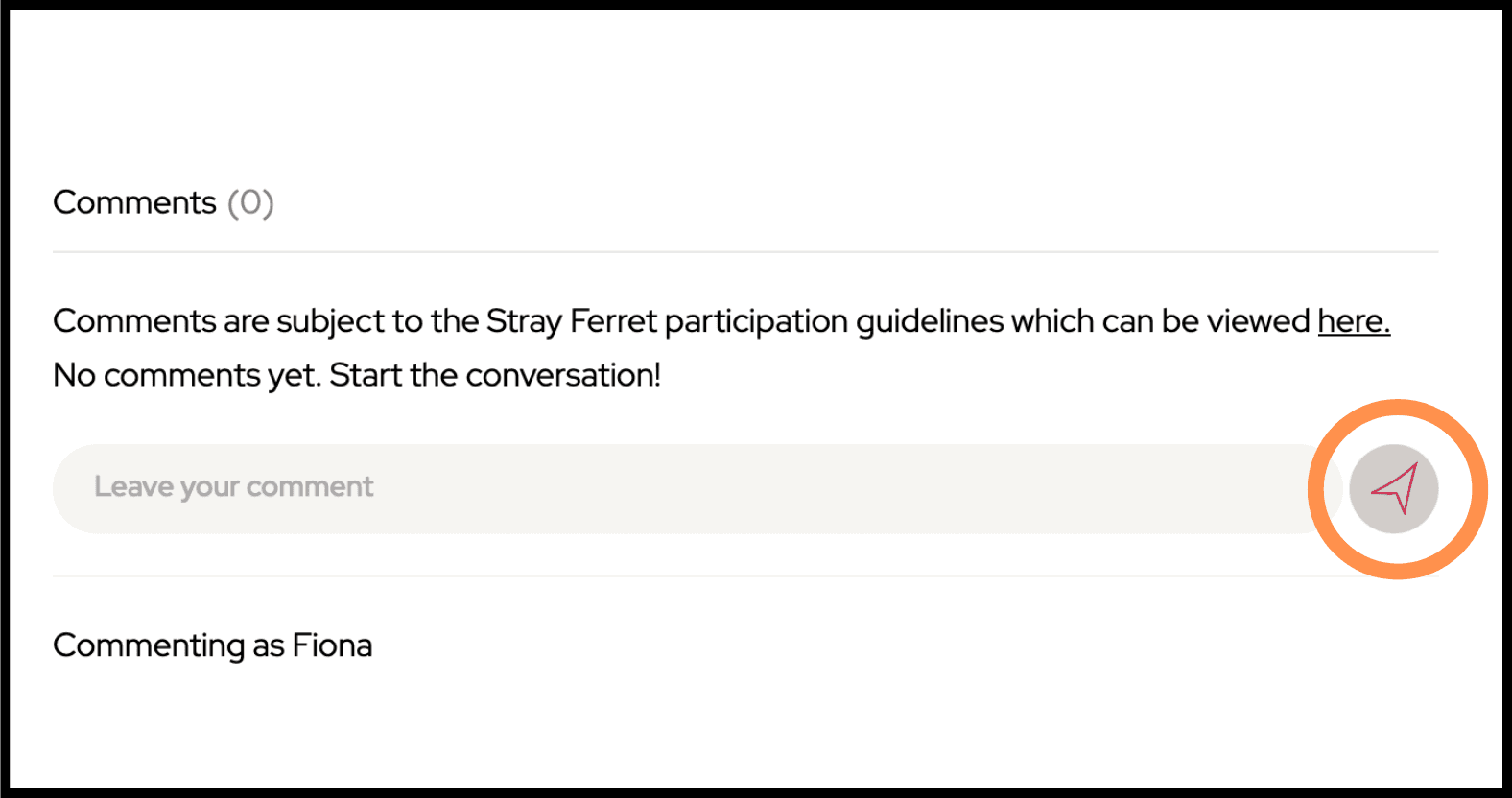Click the Start the conversation! text
1512x798 pixels.
pyautogui.click(x=495, y=375)
